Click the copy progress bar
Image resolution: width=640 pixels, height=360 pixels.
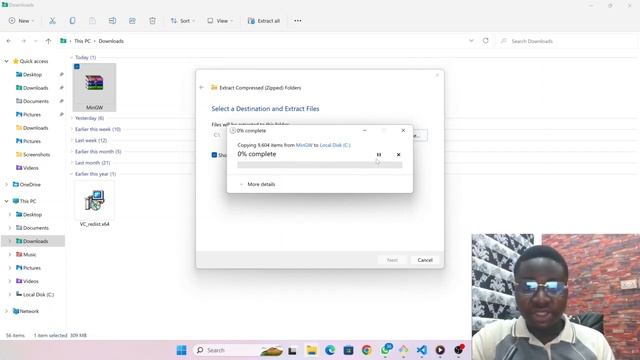click(x=320, y=165)
